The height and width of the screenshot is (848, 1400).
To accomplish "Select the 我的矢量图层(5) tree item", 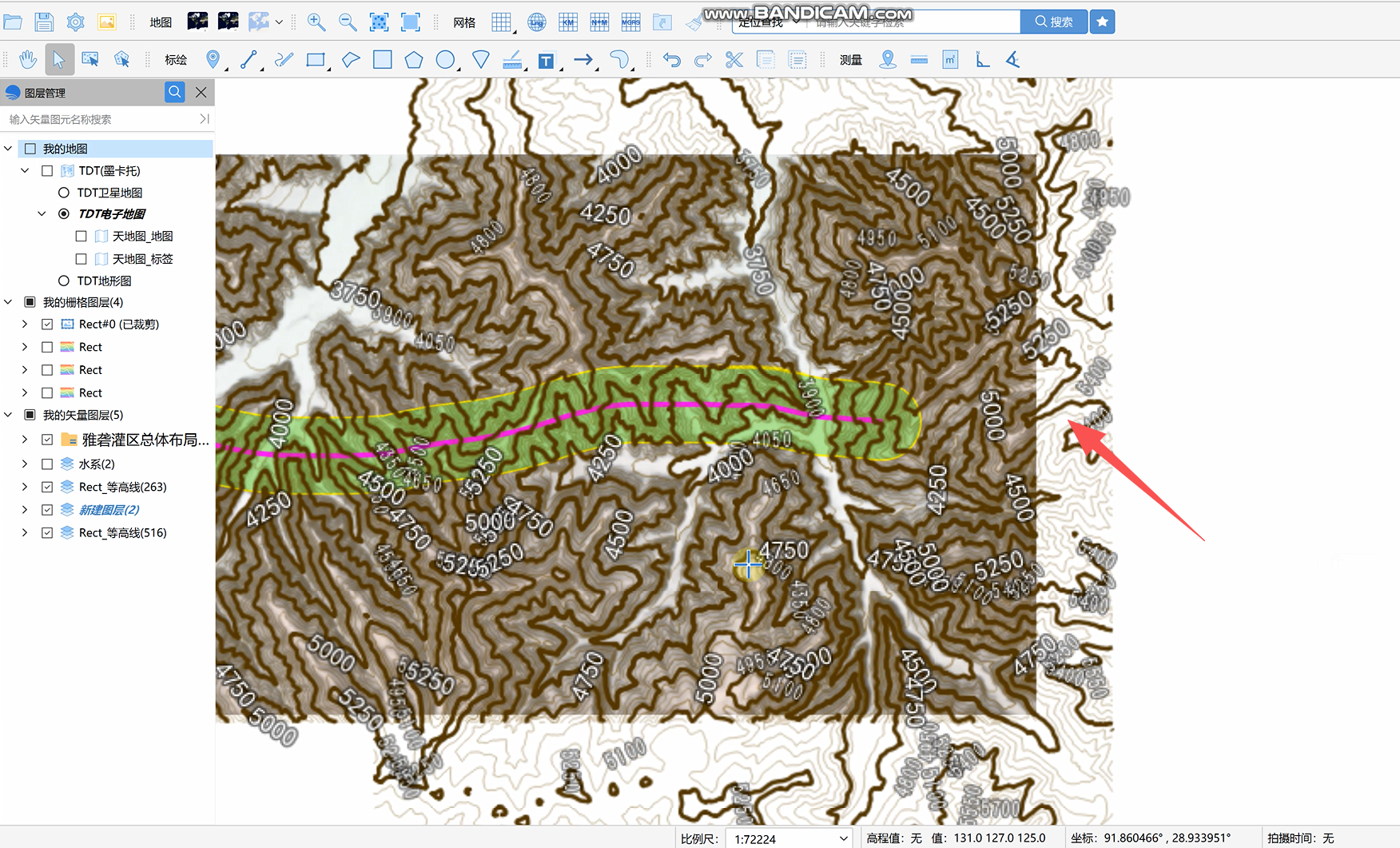I will 83,415.
